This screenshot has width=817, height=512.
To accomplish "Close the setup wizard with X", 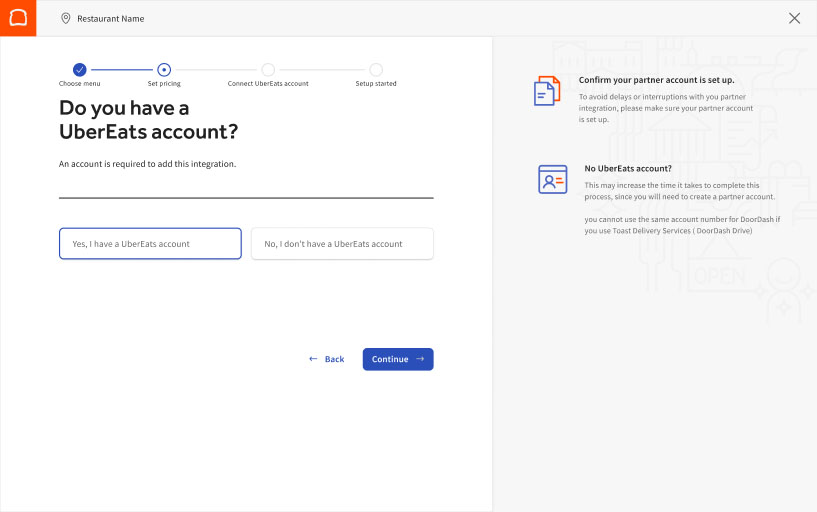I will coord(794,18).
